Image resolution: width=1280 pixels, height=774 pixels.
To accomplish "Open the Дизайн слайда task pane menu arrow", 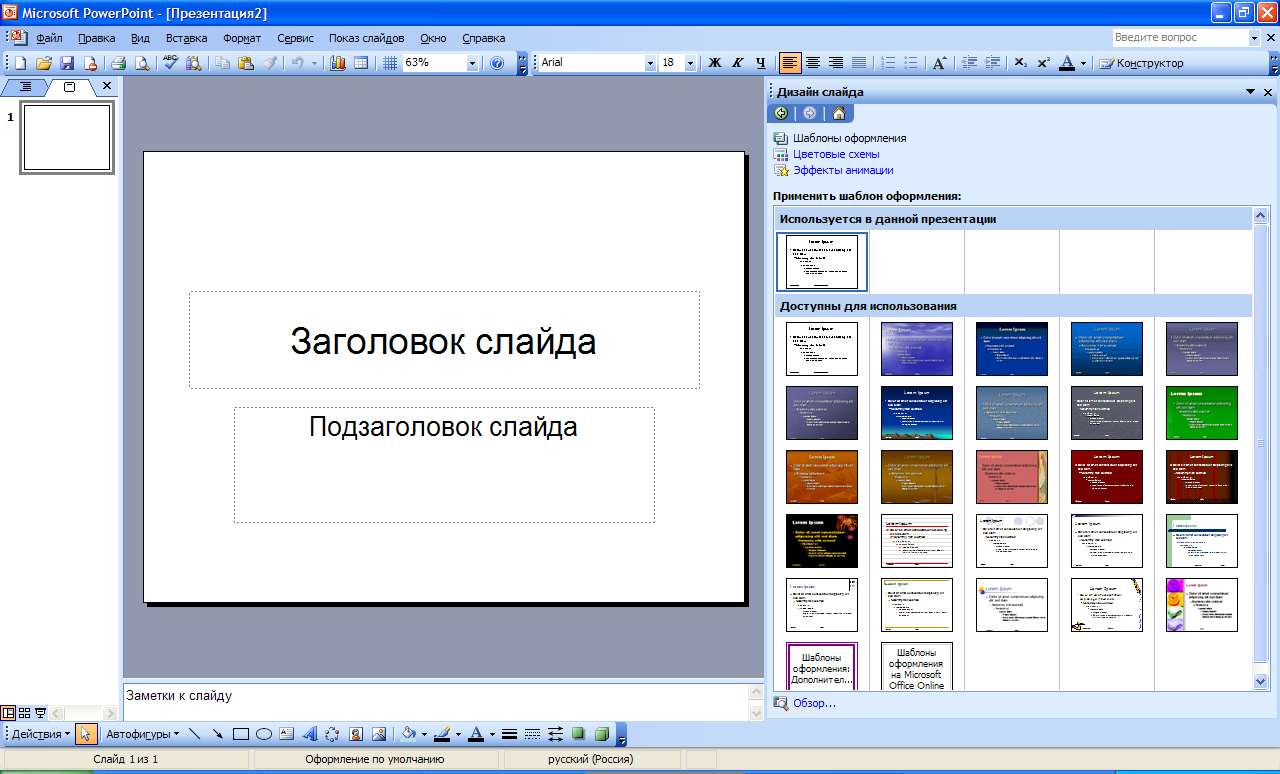I will tap(1250, 92).
